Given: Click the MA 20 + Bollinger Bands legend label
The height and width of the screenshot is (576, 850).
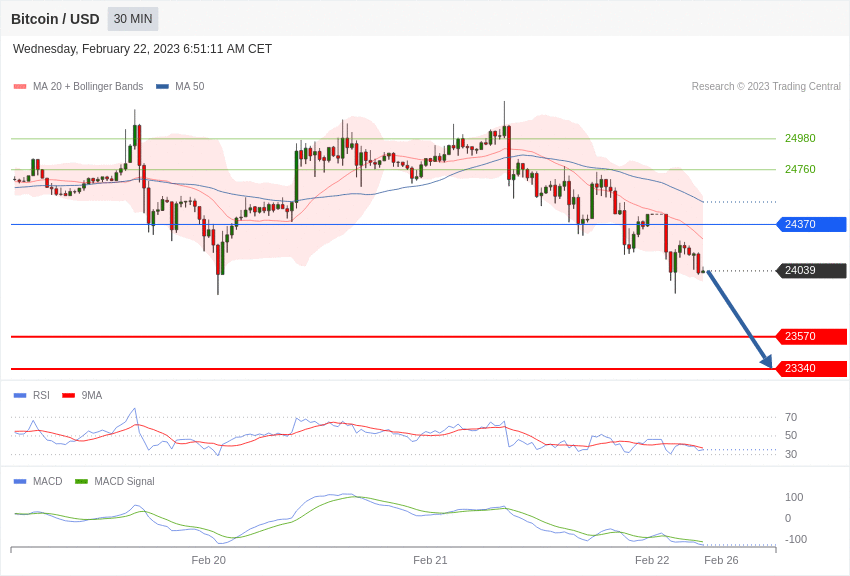Looking at the screenshot, I should click(x=88, y=86).
